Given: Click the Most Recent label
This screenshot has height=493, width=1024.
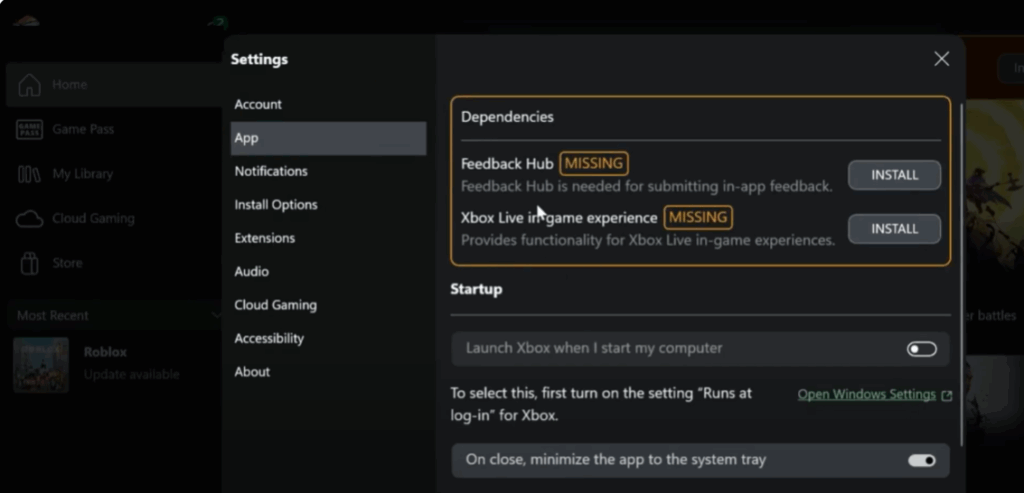Looking at the screenshot, I should click(52, 315).
